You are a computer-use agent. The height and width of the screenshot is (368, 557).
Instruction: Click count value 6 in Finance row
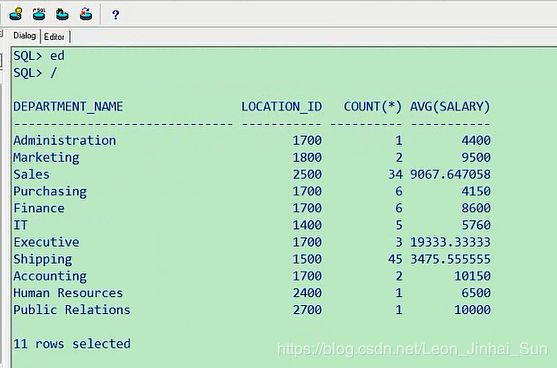tap(399, 208)
